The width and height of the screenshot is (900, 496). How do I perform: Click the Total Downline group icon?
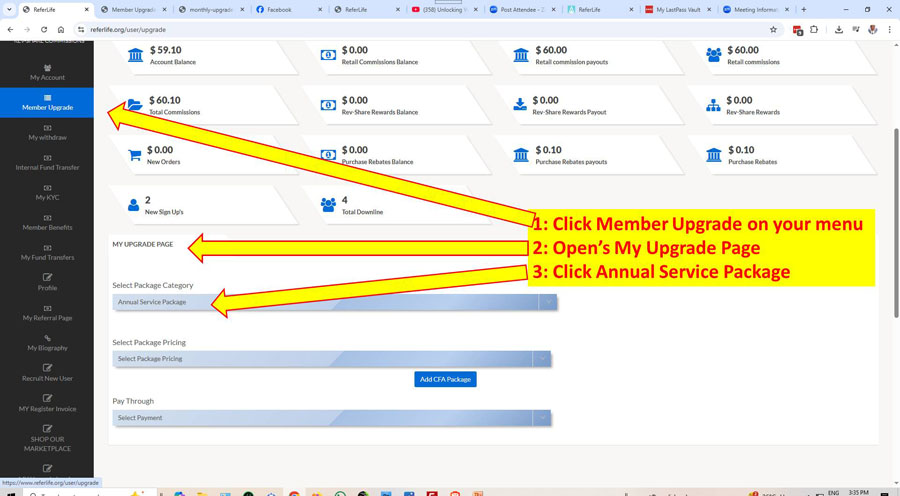328,205
